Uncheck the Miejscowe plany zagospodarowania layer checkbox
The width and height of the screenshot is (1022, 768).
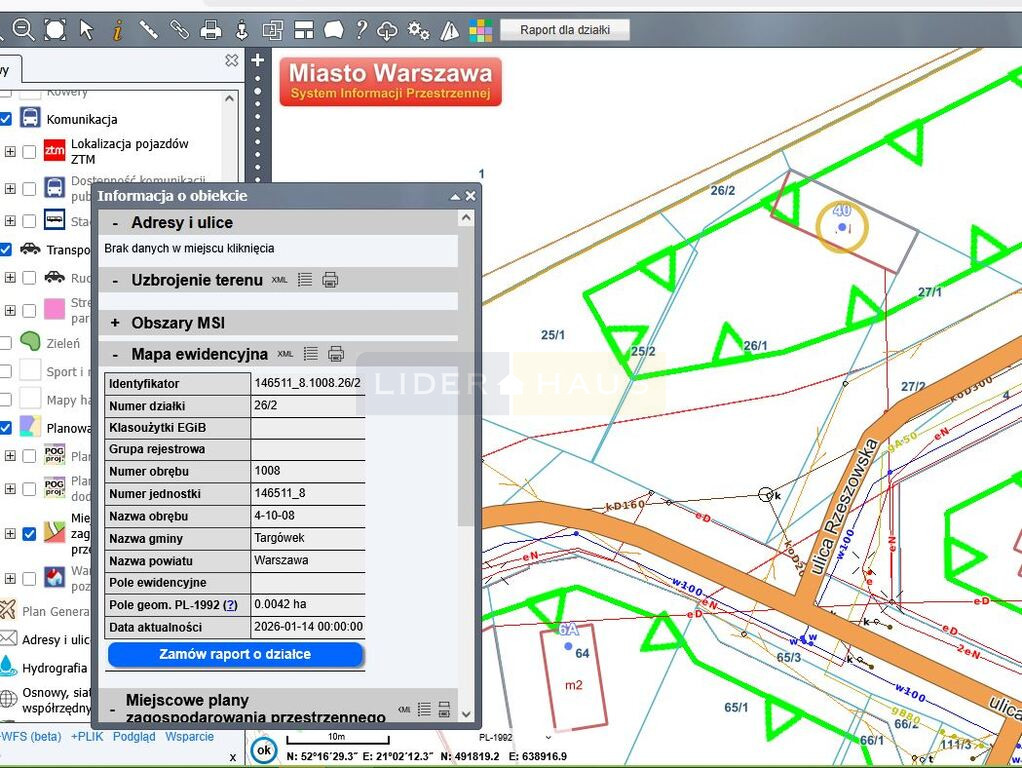pos(29,533)
